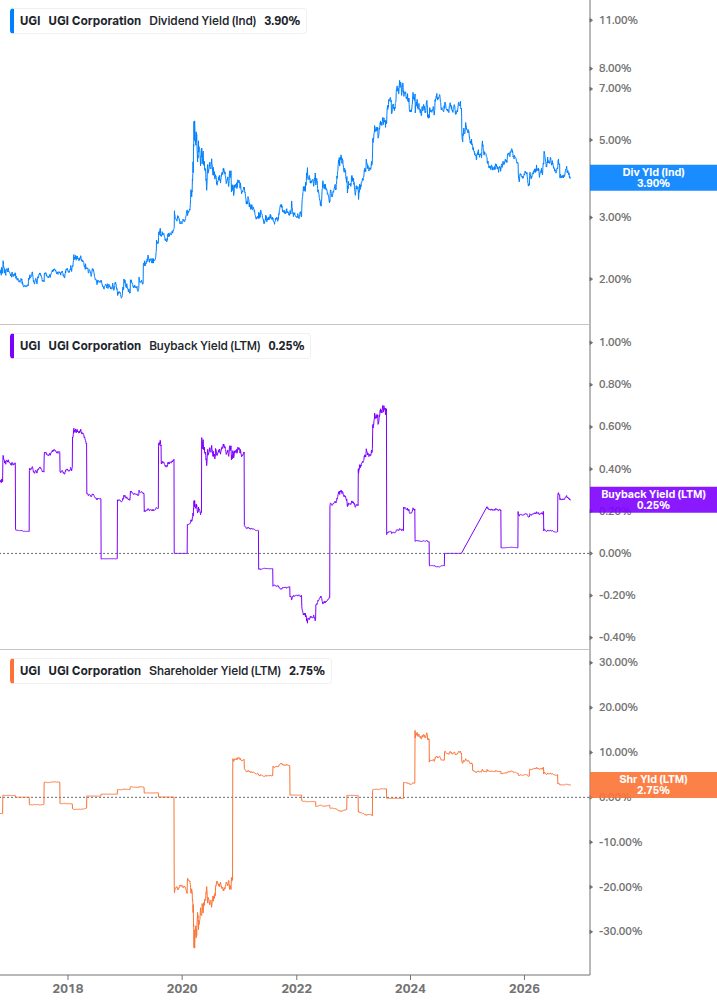Click the 3.90% value in Dividend Yield legend

coord(282,21)
